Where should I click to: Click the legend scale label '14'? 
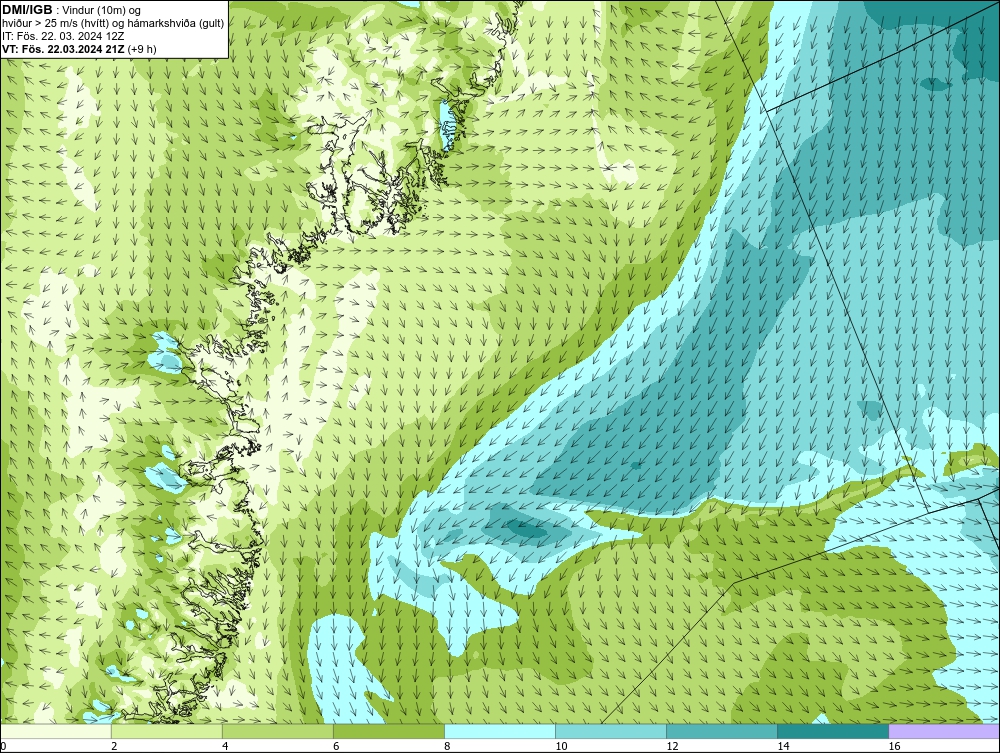point(783,746)
